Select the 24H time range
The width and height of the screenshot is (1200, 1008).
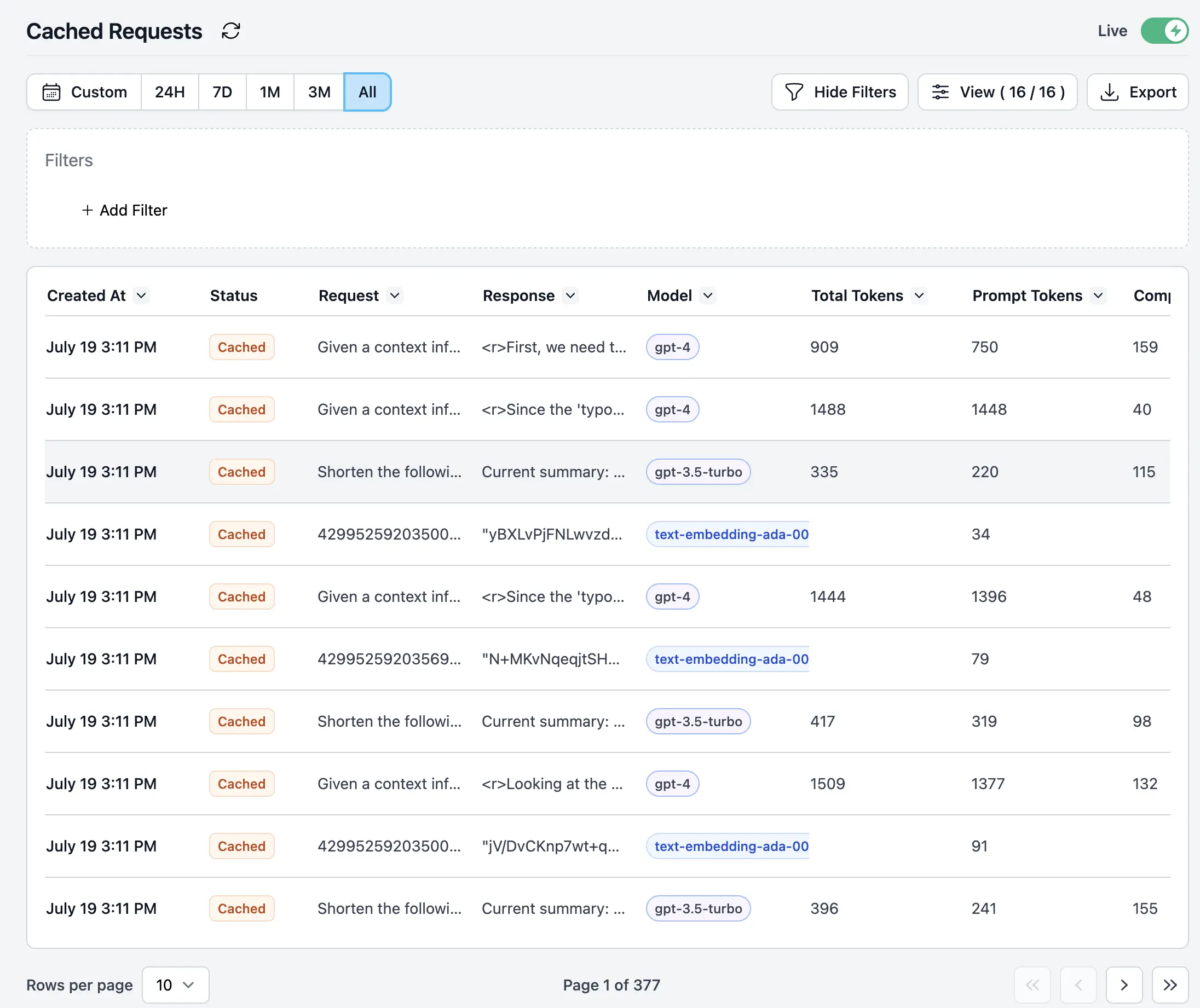point(170,92)
